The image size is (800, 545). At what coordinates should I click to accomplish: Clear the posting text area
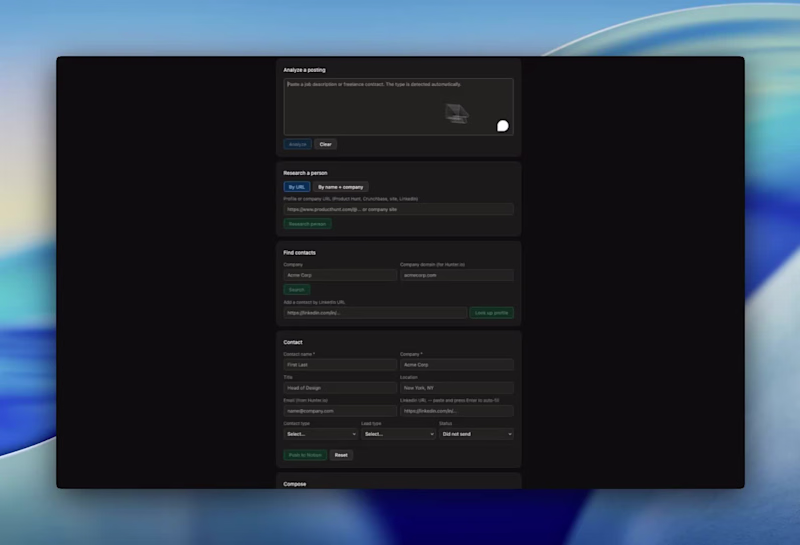coord(326,144)
